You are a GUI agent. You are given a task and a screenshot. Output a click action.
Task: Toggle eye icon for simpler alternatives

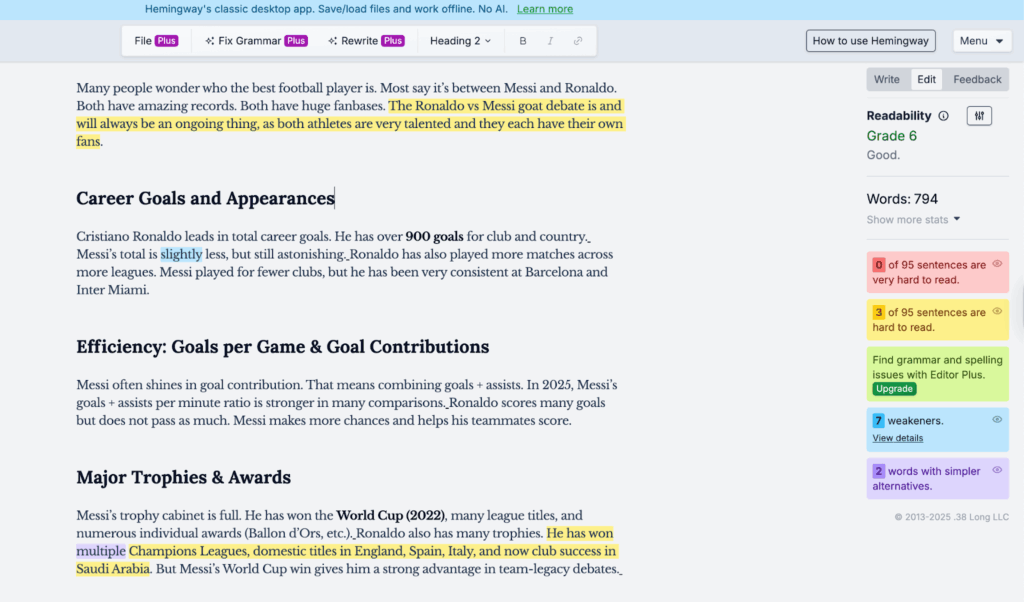click(997, 470)
